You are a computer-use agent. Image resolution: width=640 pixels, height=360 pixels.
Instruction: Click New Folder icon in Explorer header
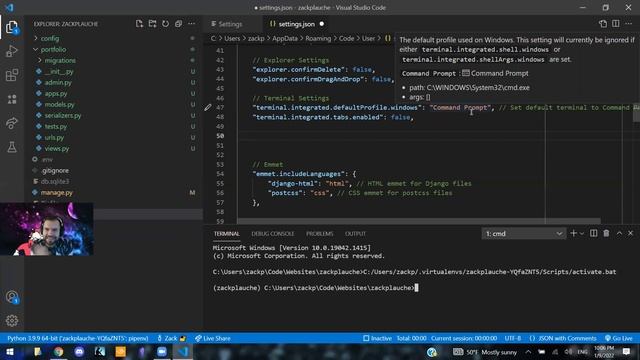[152, 24]
